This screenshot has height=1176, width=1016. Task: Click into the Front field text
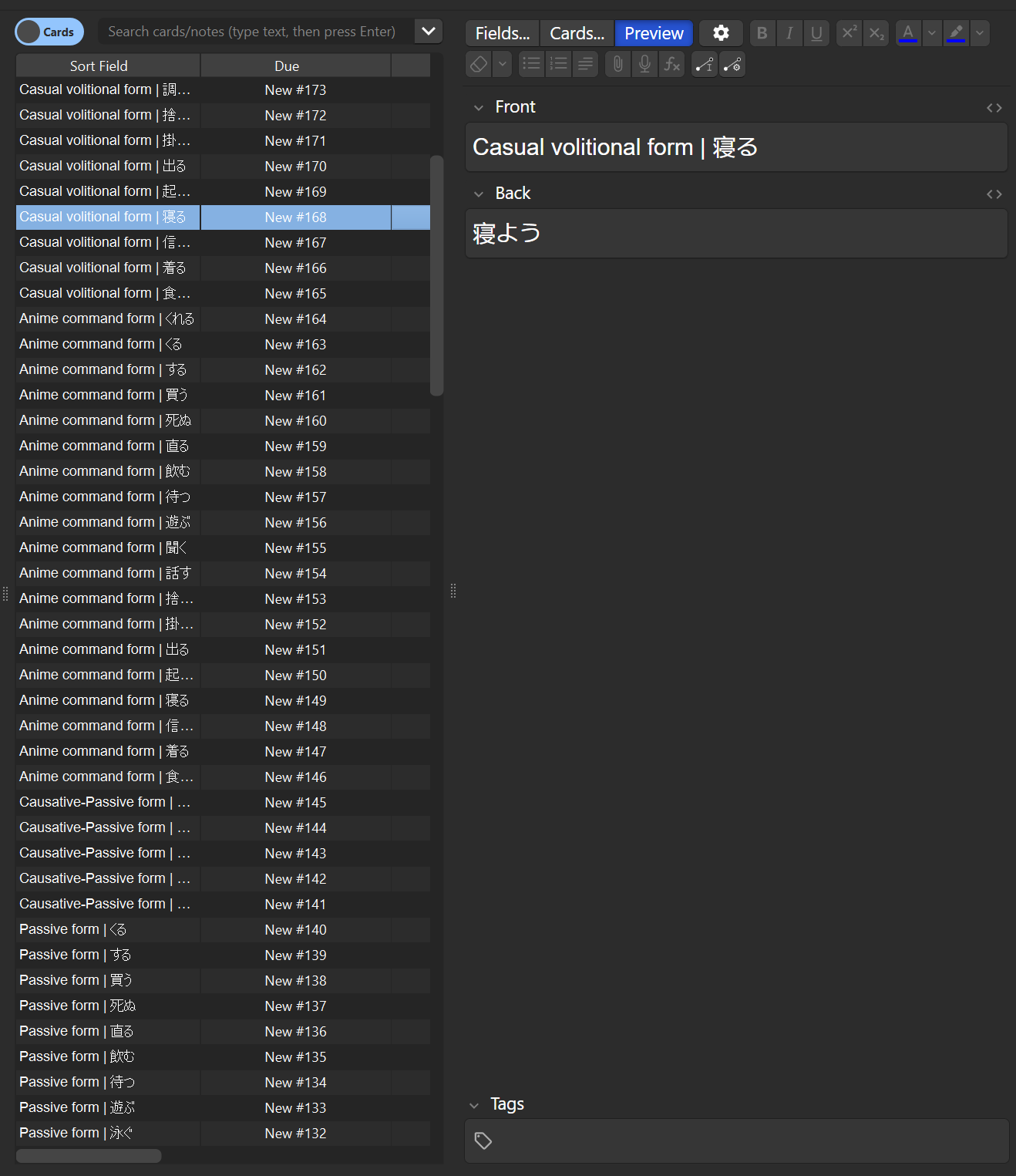pyautogui.click(x=736, y=147)
